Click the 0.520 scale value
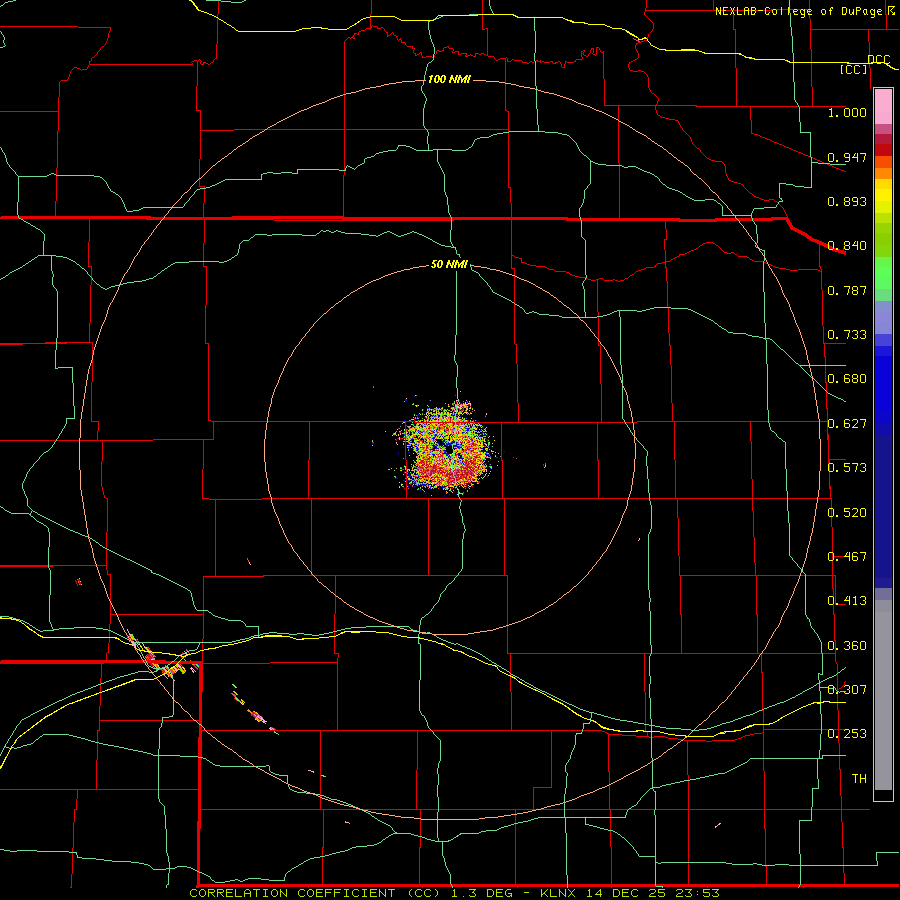This screenshot has width=900, height=900. coord(847,513)
